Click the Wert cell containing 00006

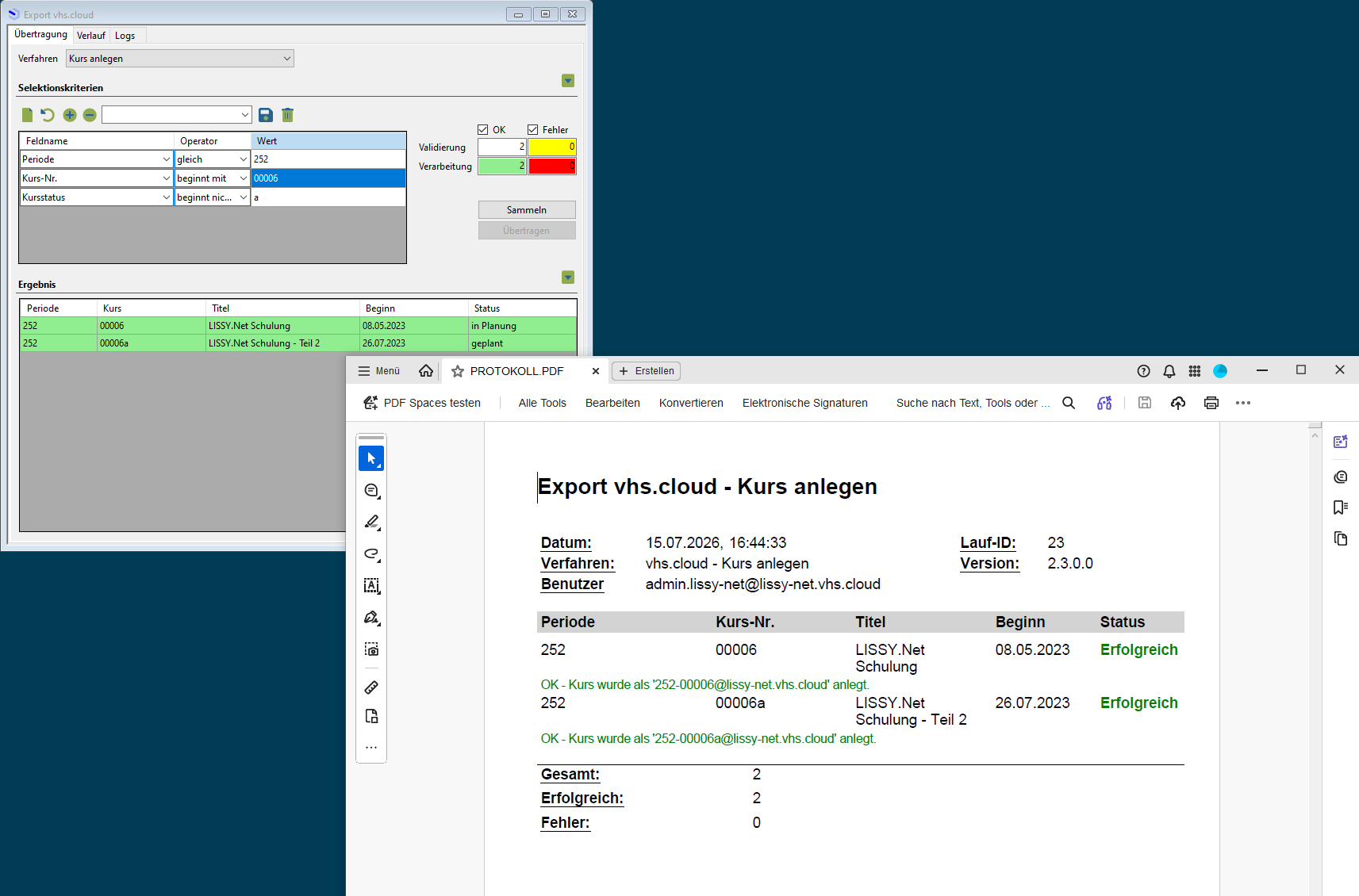tap(328, 178)
